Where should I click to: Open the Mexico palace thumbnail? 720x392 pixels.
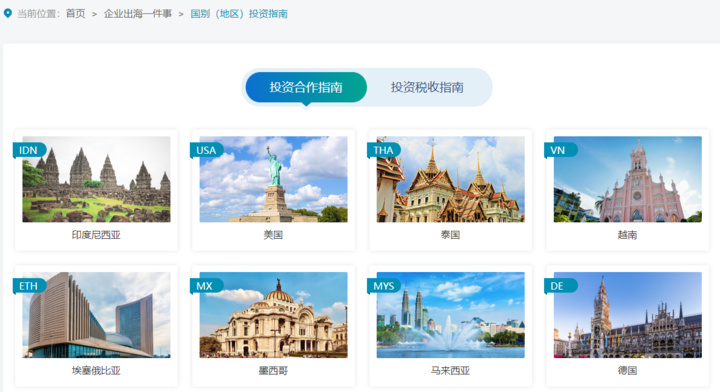[x=273, y=315]
